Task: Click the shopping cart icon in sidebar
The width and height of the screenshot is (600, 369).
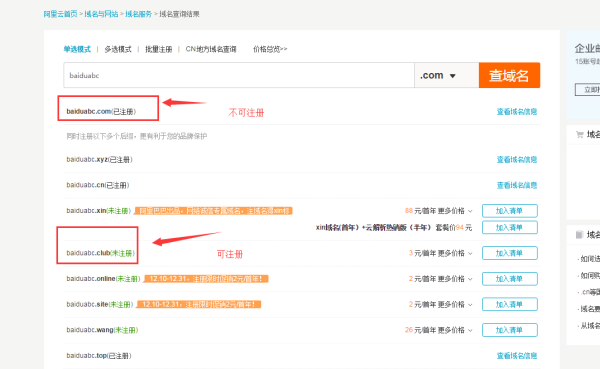Action: point(580,134)
